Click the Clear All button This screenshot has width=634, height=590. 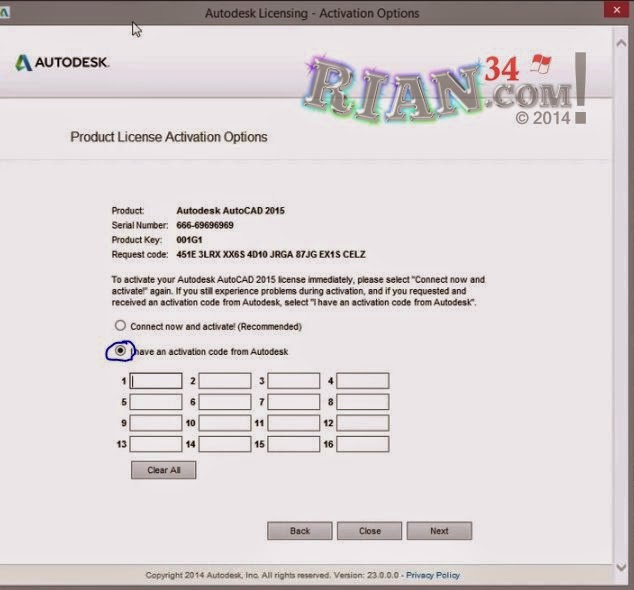164,470
